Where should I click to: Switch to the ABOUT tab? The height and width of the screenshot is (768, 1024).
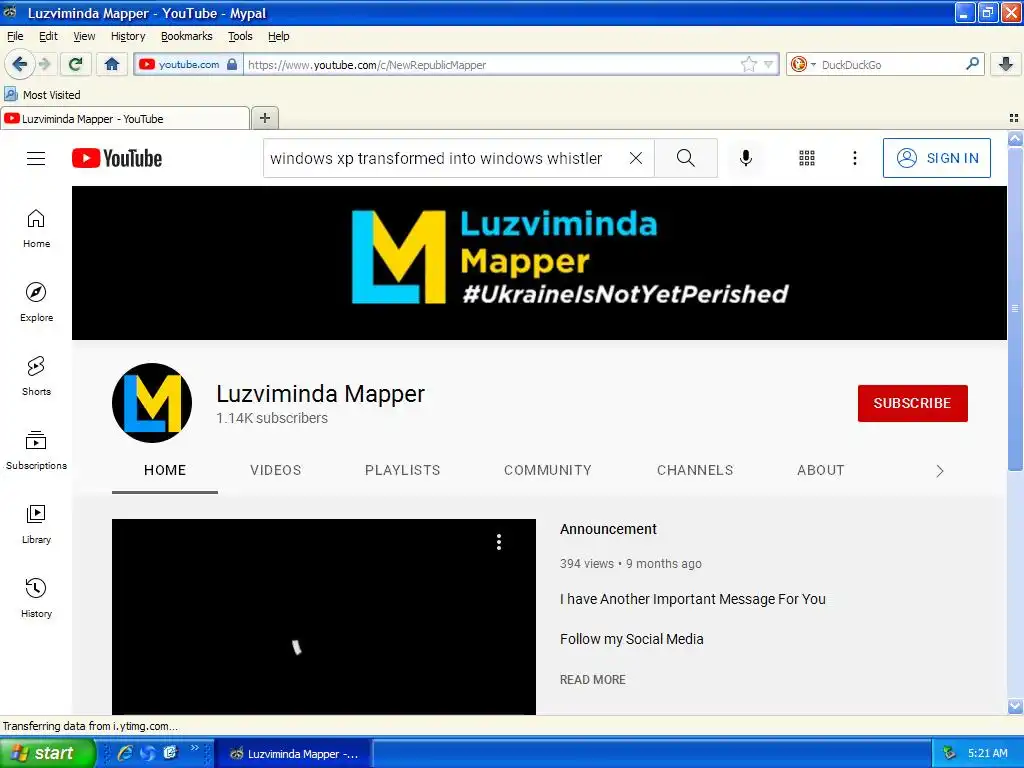pyautogui.click(x=820, y=470)
